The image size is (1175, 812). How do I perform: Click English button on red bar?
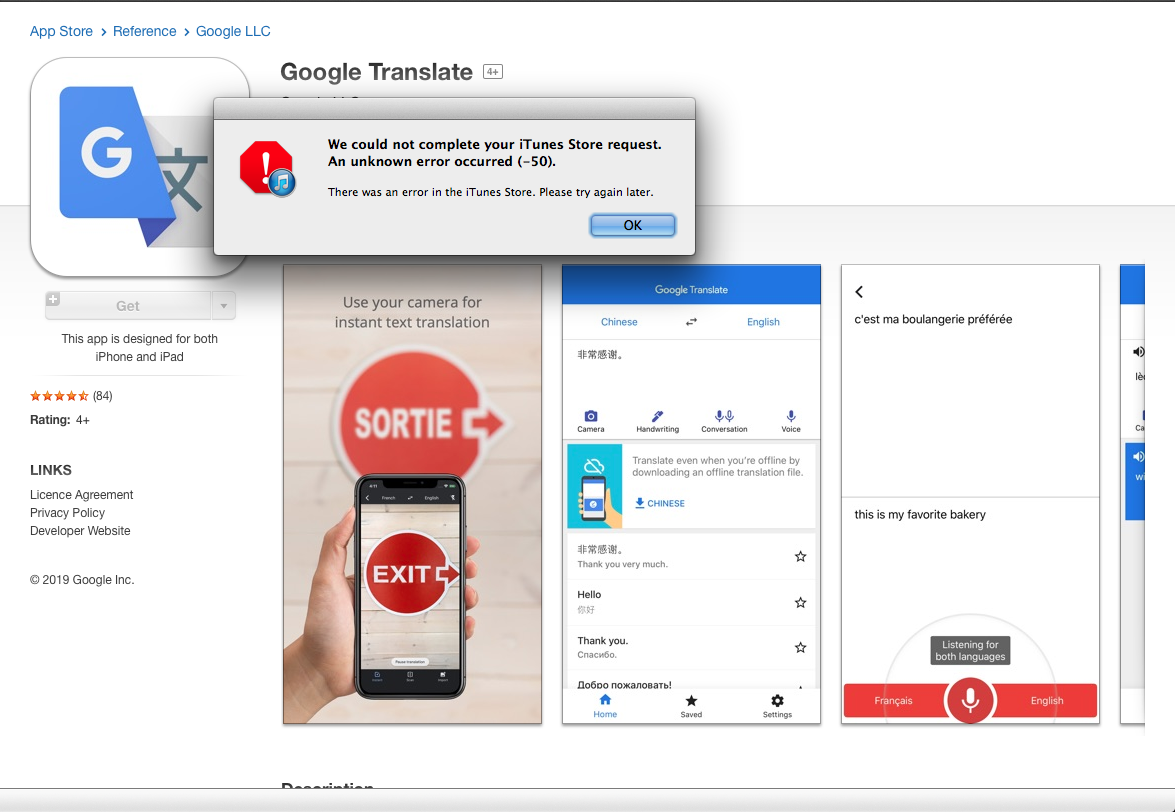pos(1047,701)
